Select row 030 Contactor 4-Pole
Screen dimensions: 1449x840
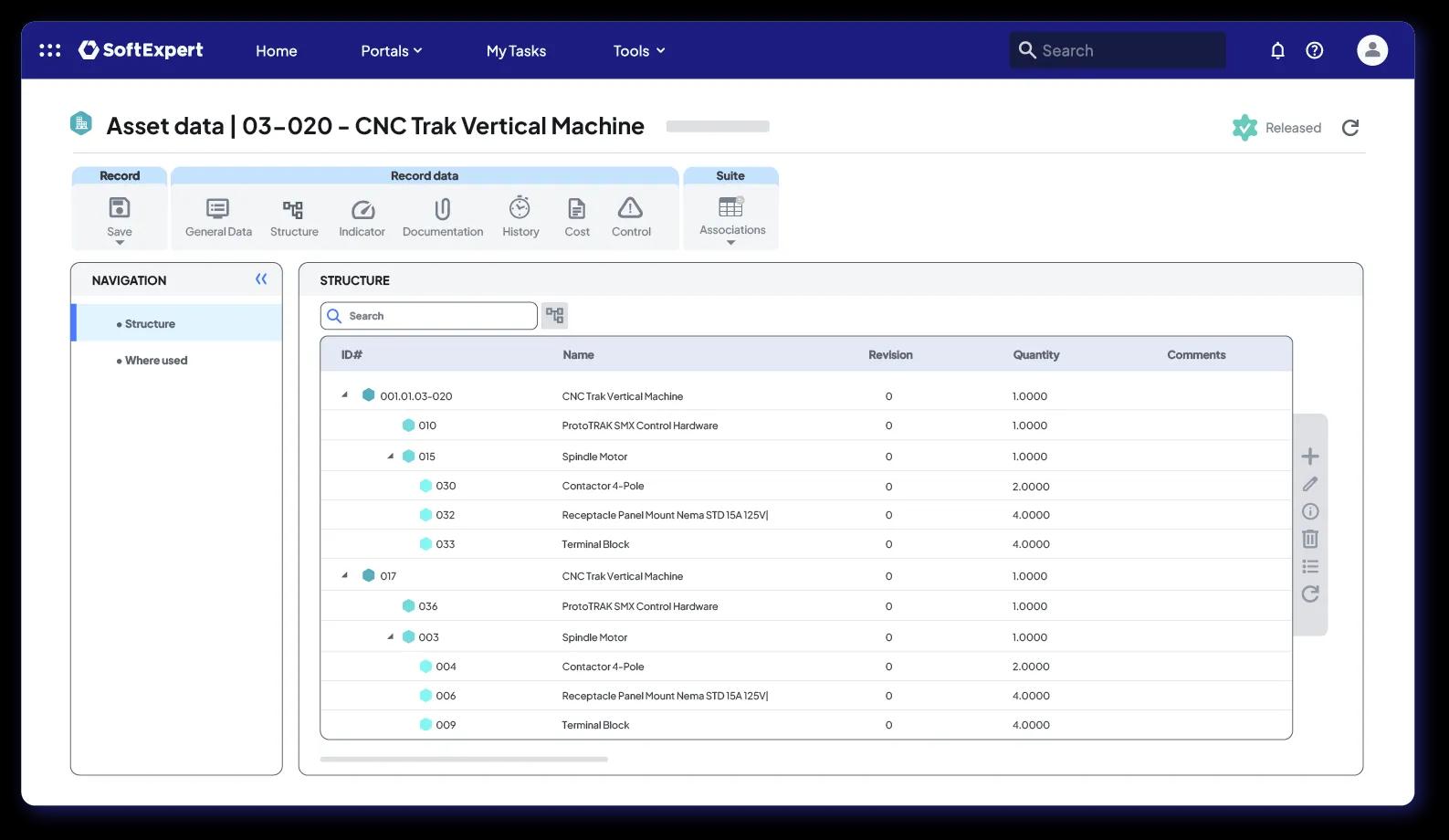point(806,486)
